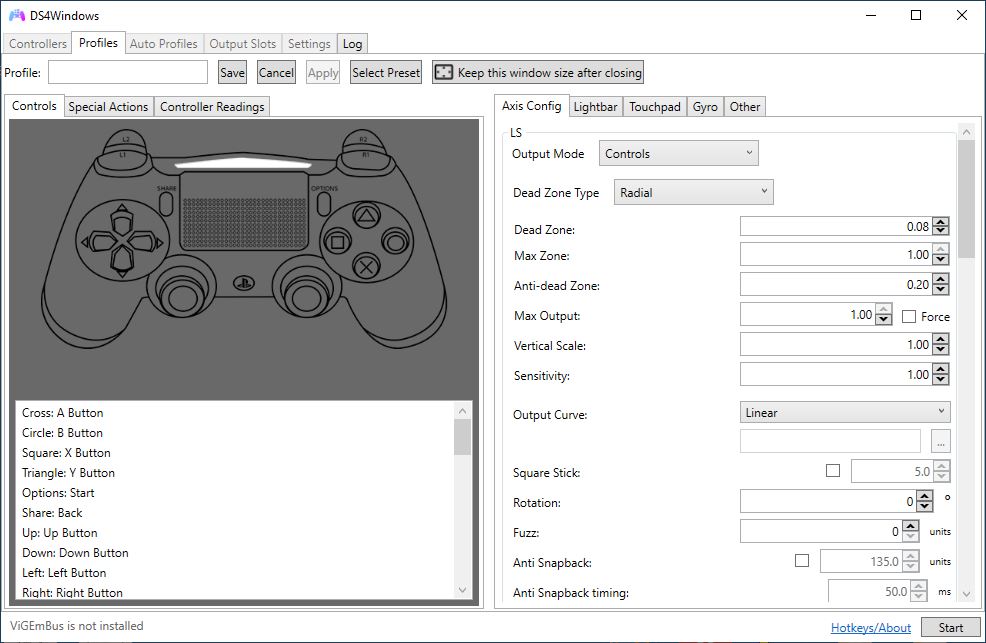Select the D-pad Down arrow on controller

[121, 263]
